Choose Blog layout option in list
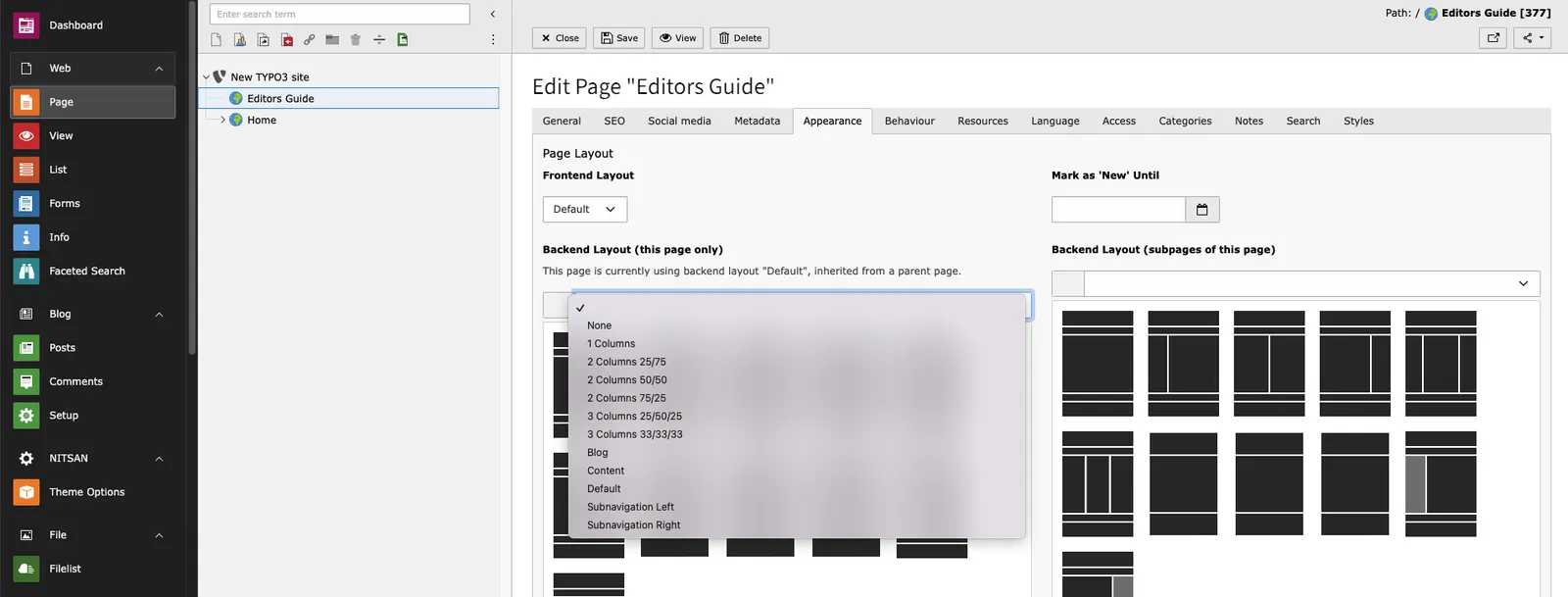Viewport: 1568px width, 597px height. [x=797, y=453]
